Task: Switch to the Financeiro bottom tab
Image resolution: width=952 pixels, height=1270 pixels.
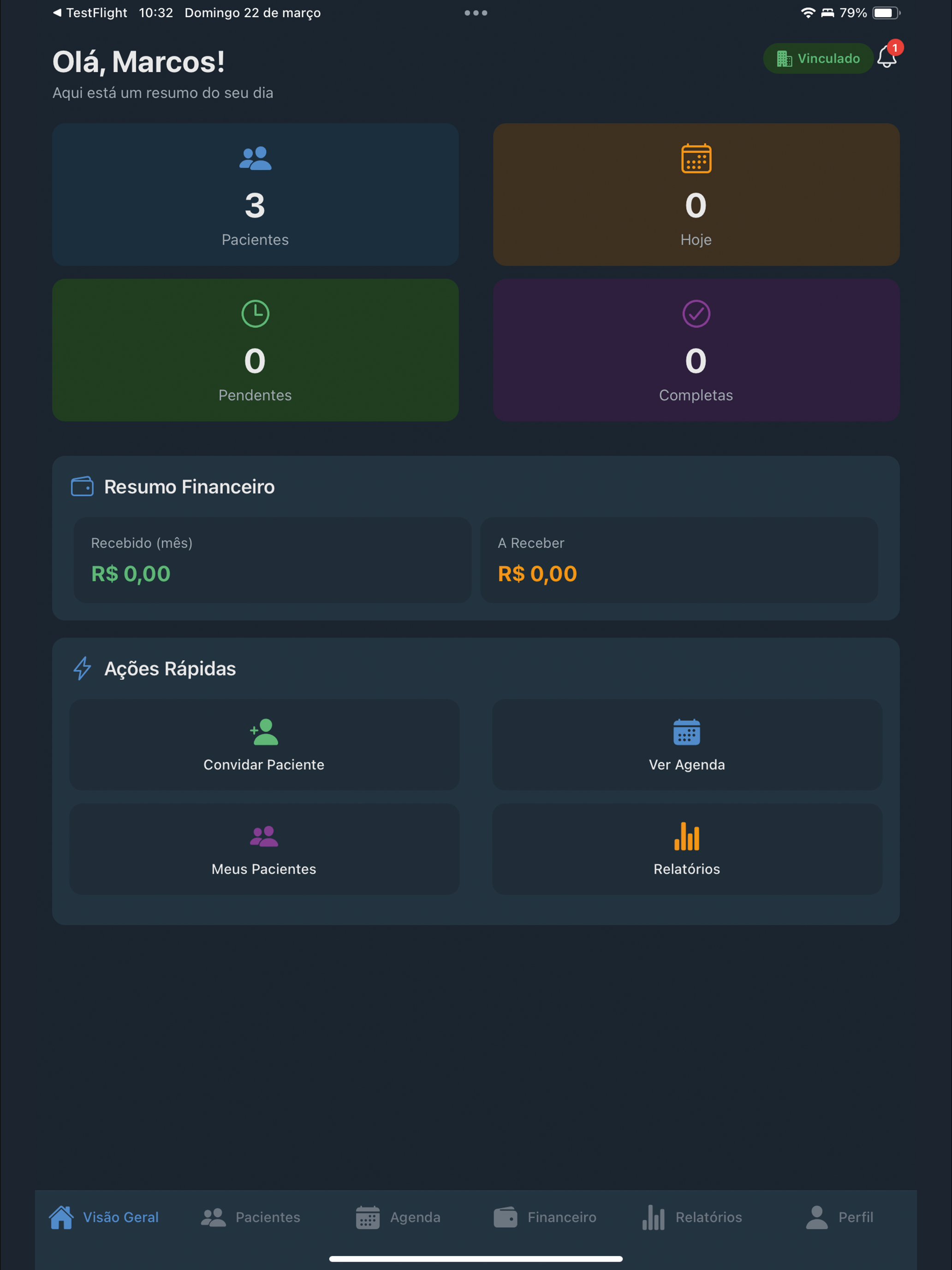Action: pos(545,1217)
